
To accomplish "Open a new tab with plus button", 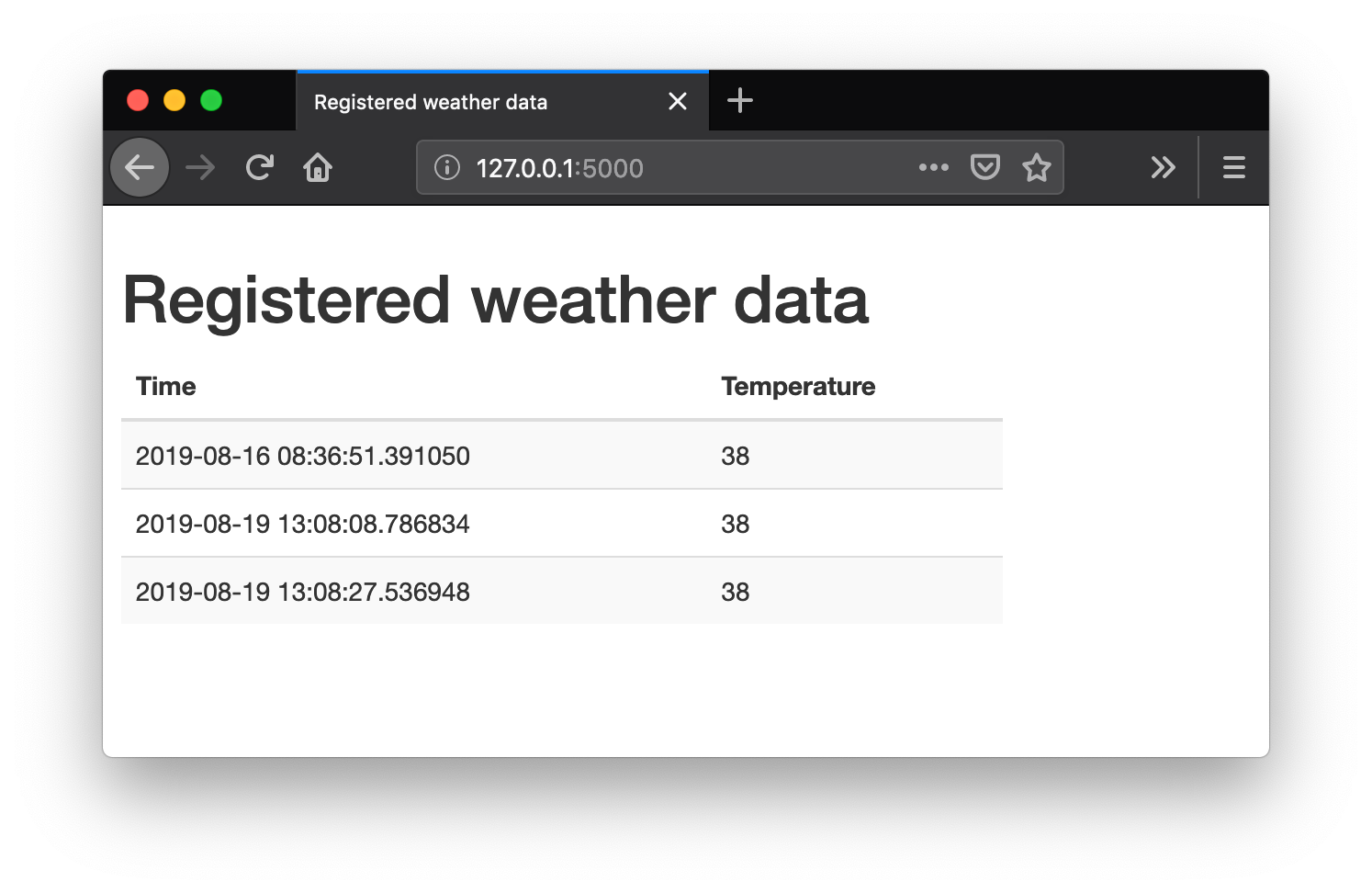I will [x=739, y=100].
